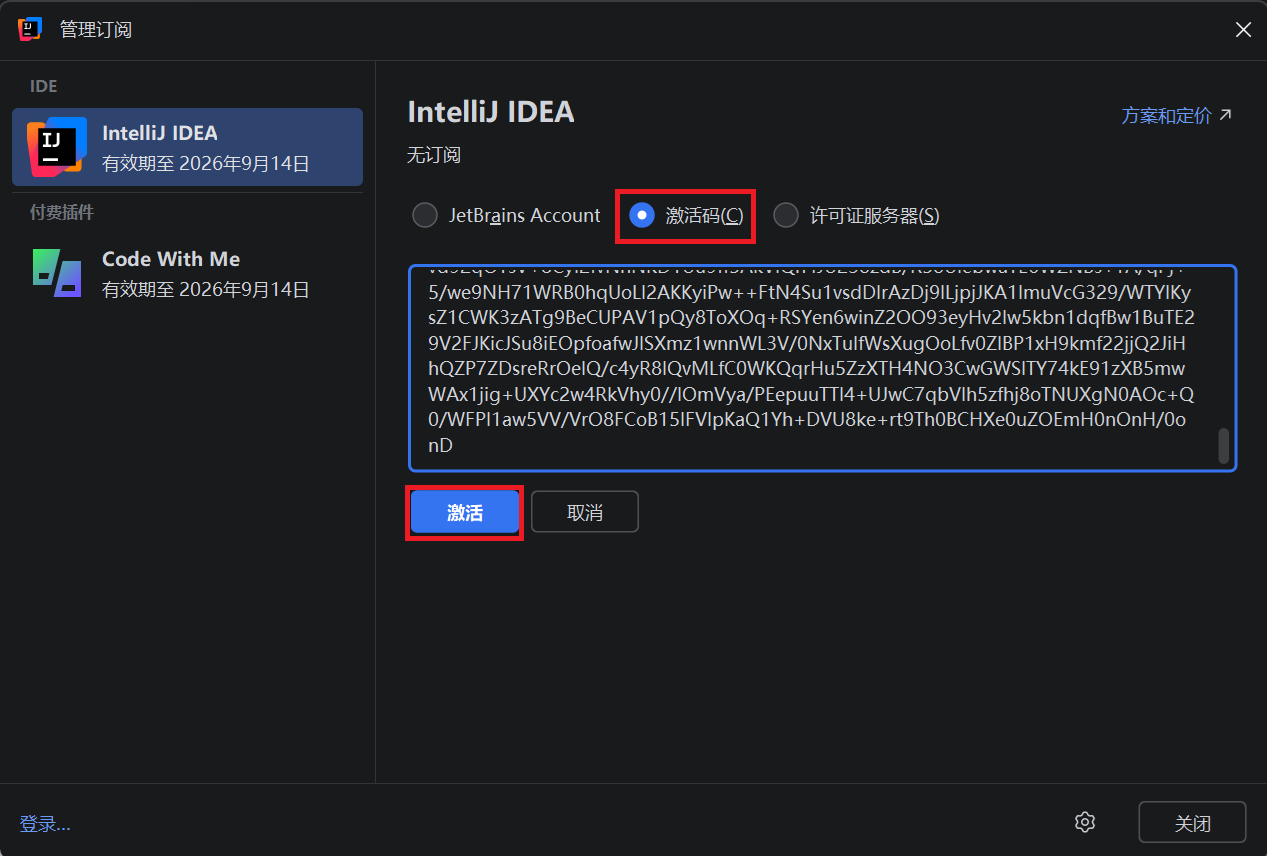Click the IntelliJ IDEA heading in right panel
This screenshot has width=1267, height=856.
click(491, 111)
